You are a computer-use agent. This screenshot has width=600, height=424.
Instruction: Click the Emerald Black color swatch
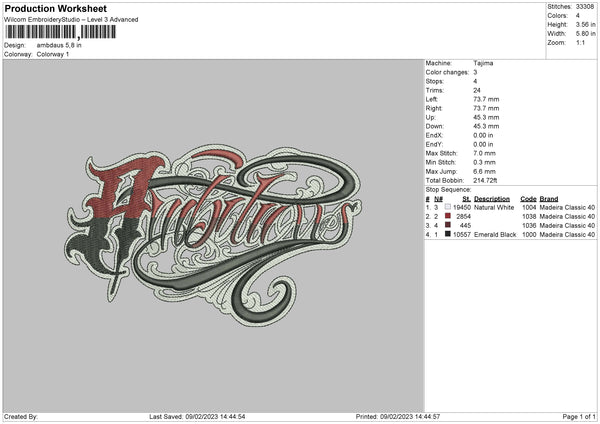tap(448, 234)
